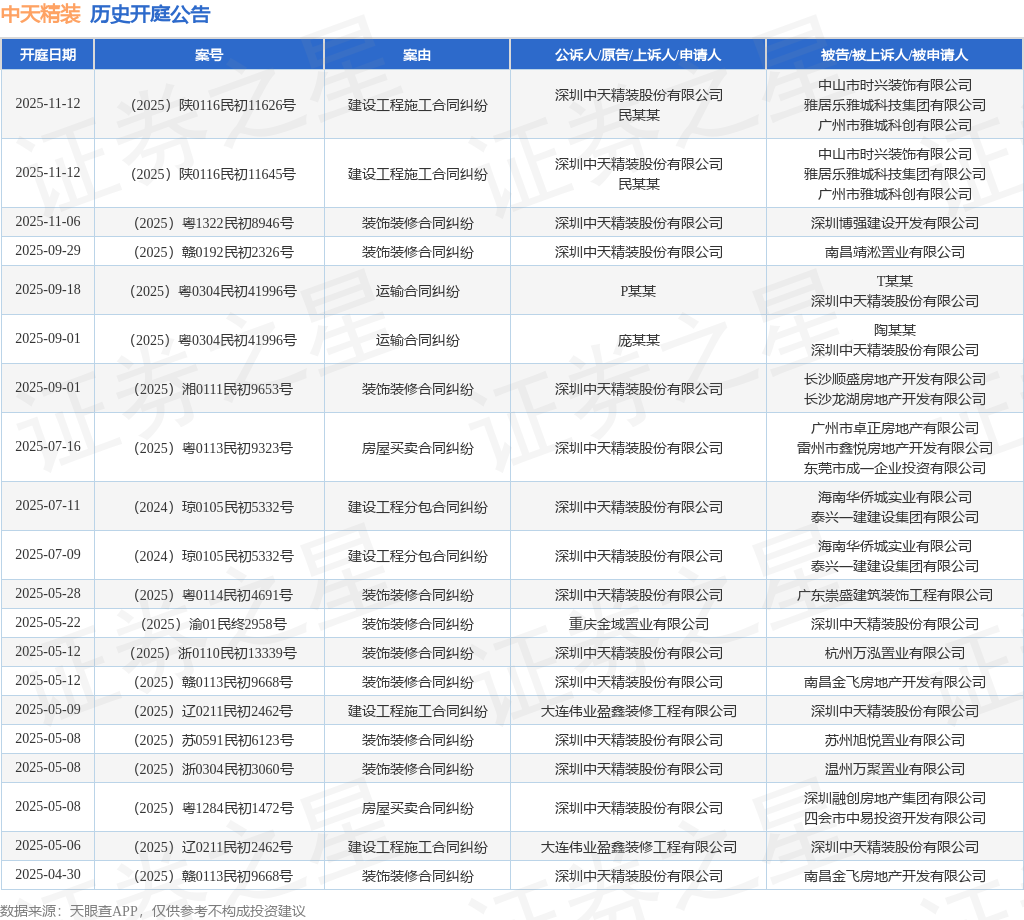The height and width of the screenshot is (920, 1024).
Task: Click the 历史开庭公告 heading
Action: [x=150, y=14]
